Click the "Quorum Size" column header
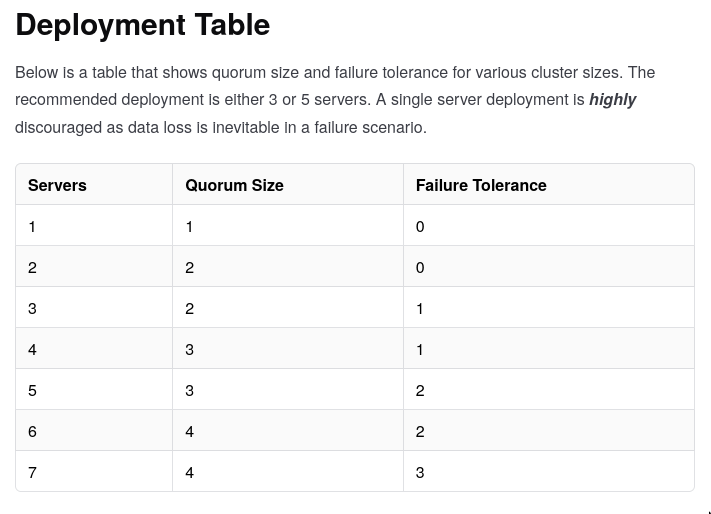This screenshot has height=514, width=711. [234, 185]
